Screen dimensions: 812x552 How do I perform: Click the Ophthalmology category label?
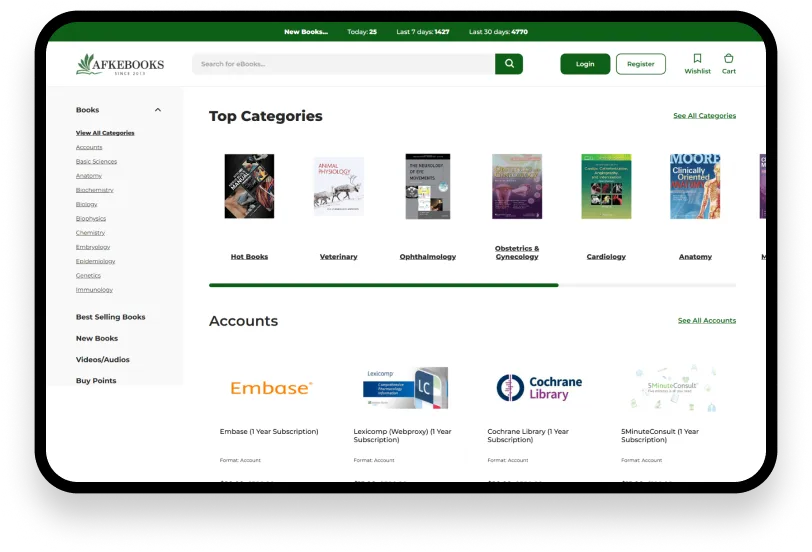[428, 257]
